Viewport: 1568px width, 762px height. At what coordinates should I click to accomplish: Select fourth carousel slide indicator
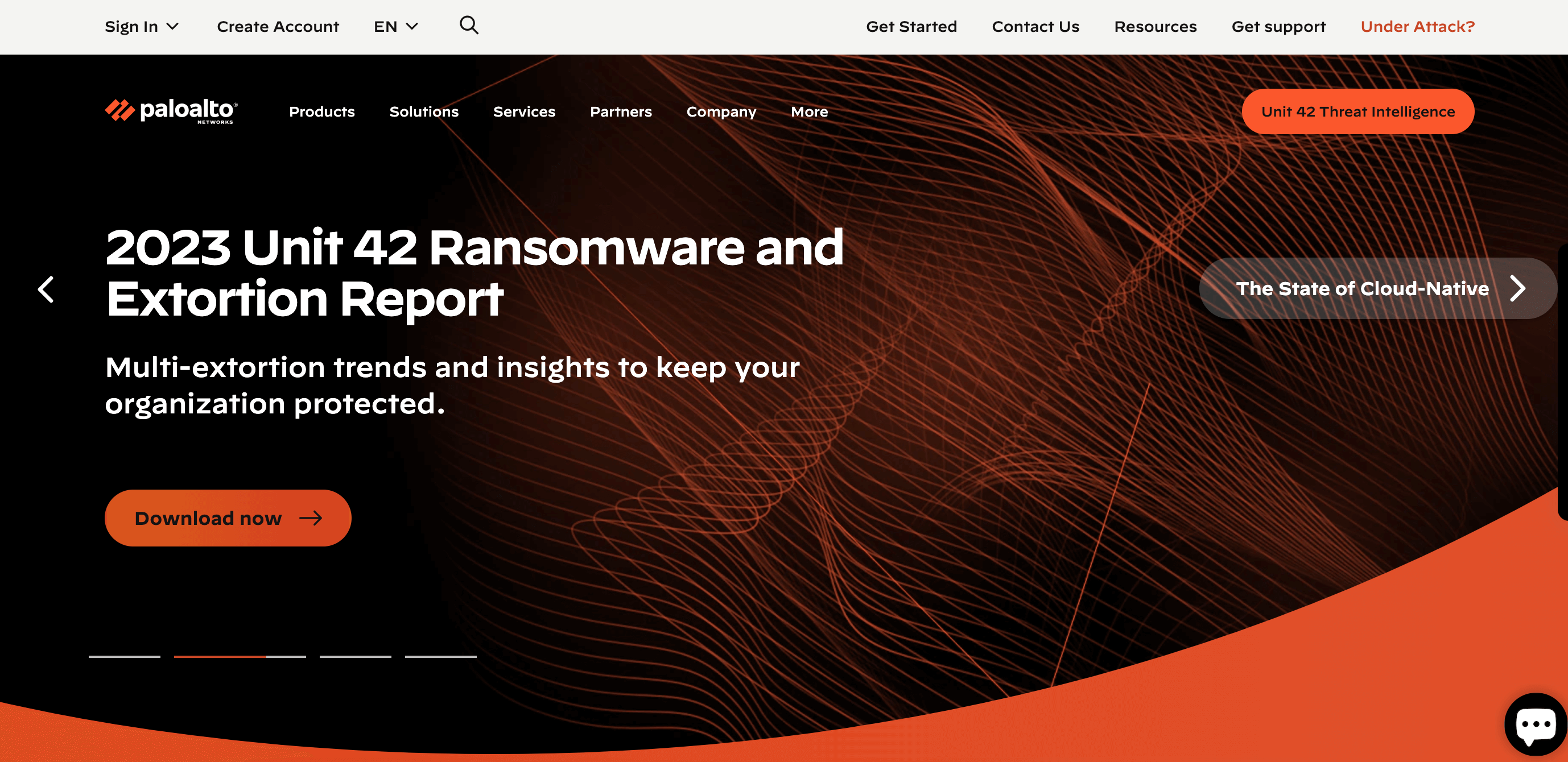(x=441, y=657)
